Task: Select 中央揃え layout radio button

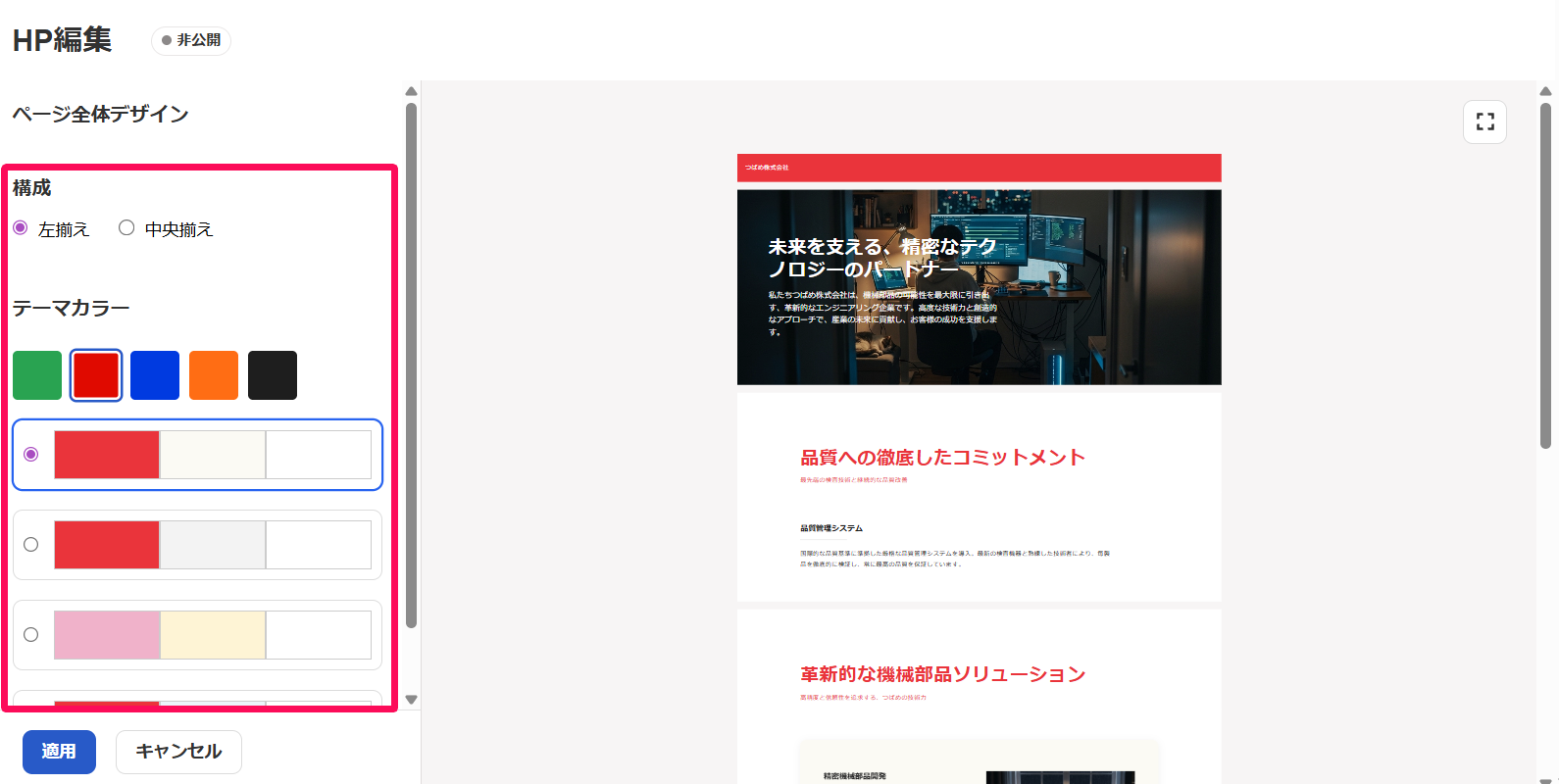Action: coord(126,228)
